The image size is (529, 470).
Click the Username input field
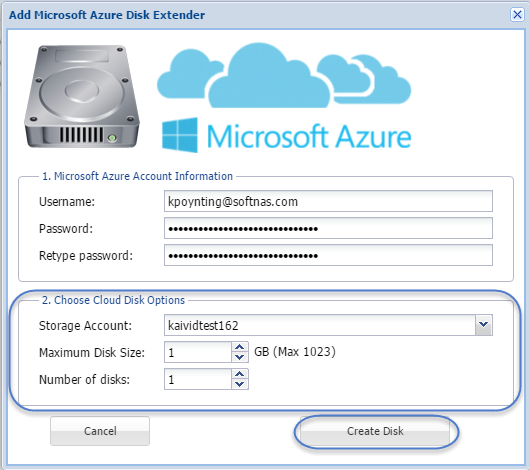[x=328, y=201]
